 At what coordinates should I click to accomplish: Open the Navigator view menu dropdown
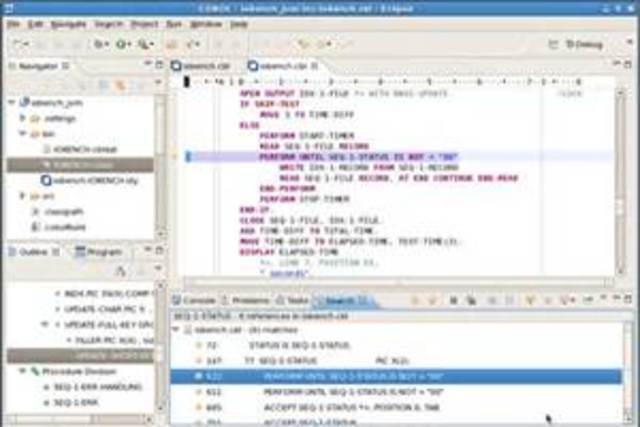pyautogui.click(x=158, y=83)
